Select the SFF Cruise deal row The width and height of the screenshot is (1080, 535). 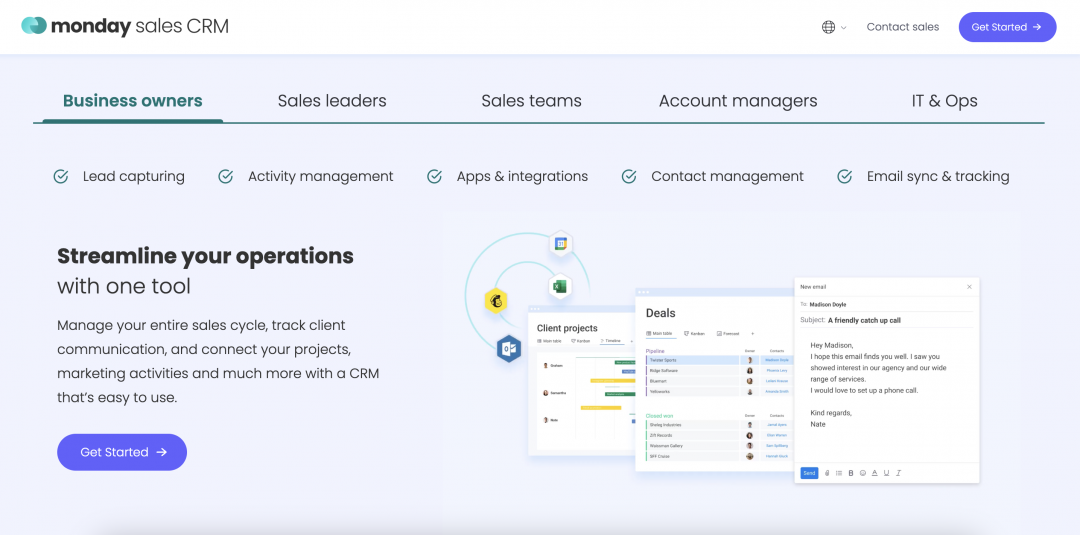pos(719,457)
